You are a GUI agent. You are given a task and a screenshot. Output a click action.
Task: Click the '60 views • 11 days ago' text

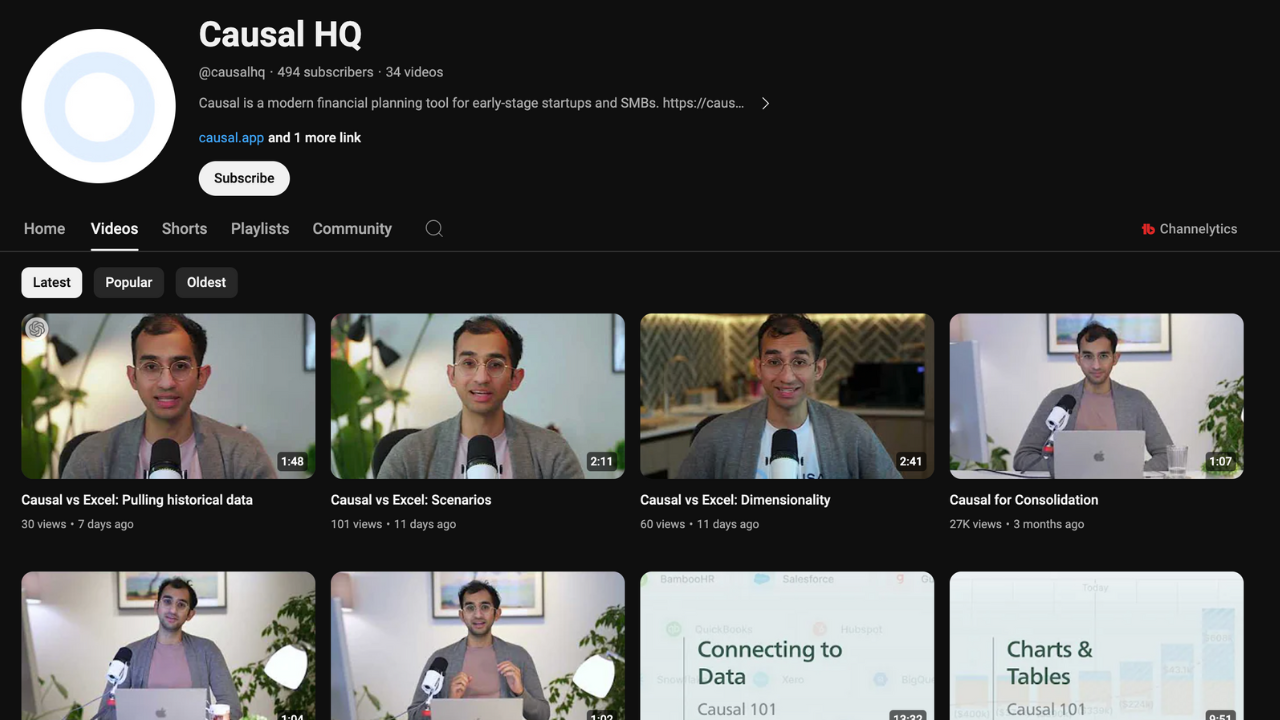700,524
